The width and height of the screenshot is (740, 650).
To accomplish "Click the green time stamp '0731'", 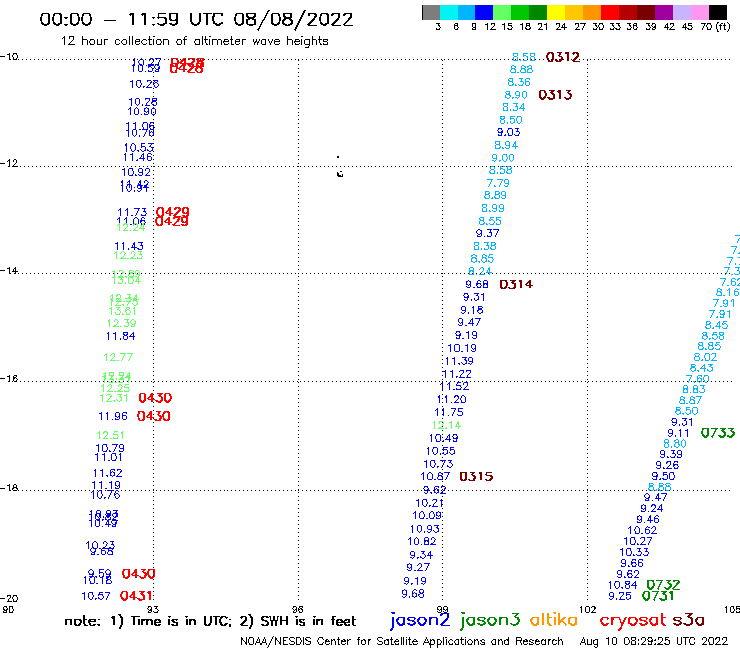I will tap(658, 596).
